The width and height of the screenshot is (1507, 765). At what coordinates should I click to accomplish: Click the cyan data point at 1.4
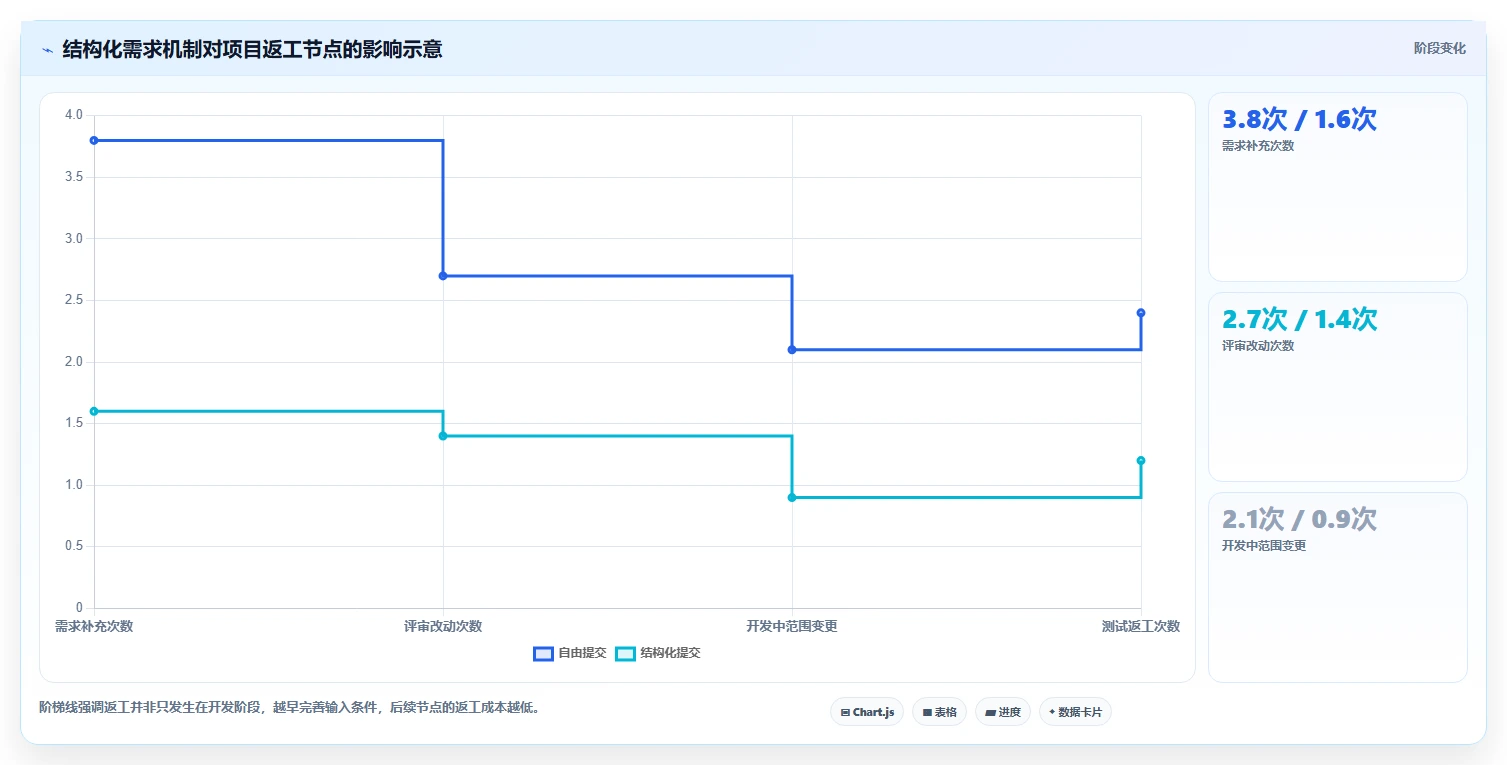(443, 436)
